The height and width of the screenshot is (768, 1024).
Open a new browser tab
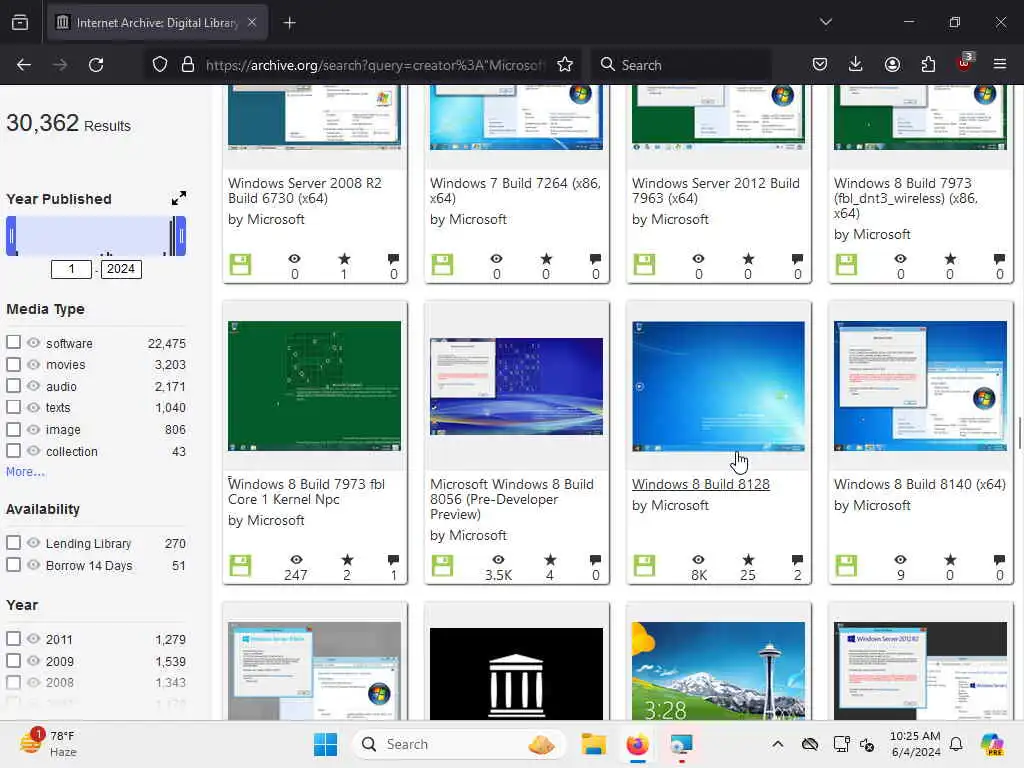click(x=289, y=23)
